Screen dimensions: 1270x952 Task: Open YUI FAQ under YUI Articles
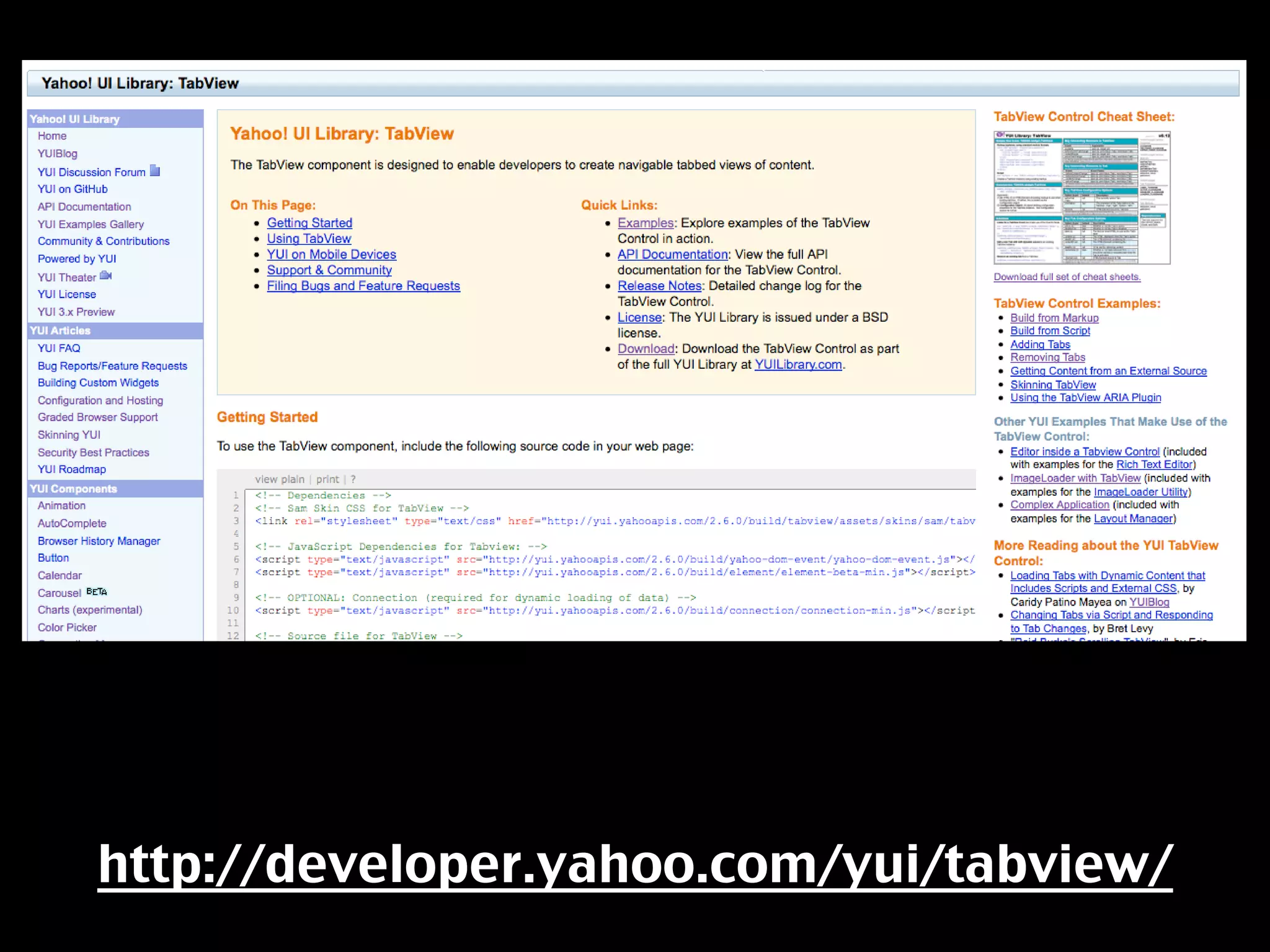(59, 348)
